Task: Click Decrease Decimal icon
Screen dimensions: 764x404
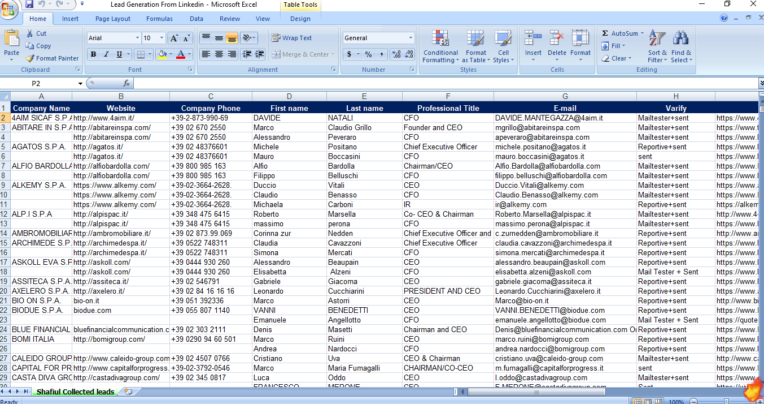Action: point(409,55)
